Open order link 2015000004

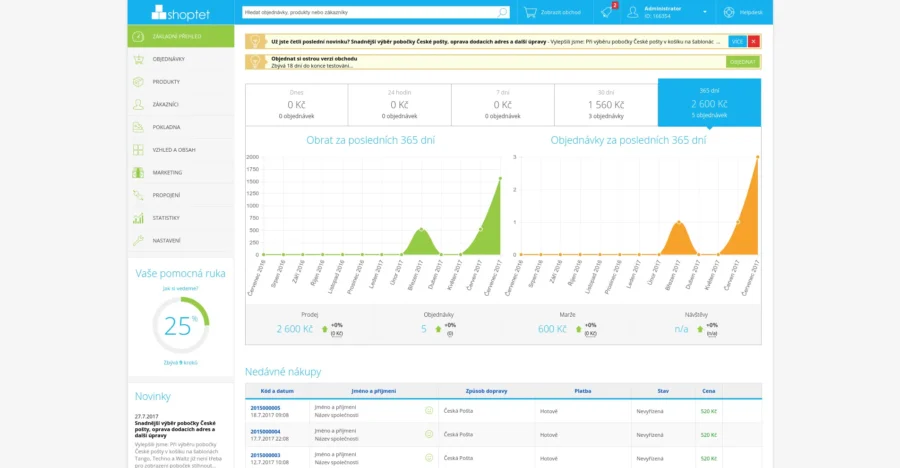265,431
